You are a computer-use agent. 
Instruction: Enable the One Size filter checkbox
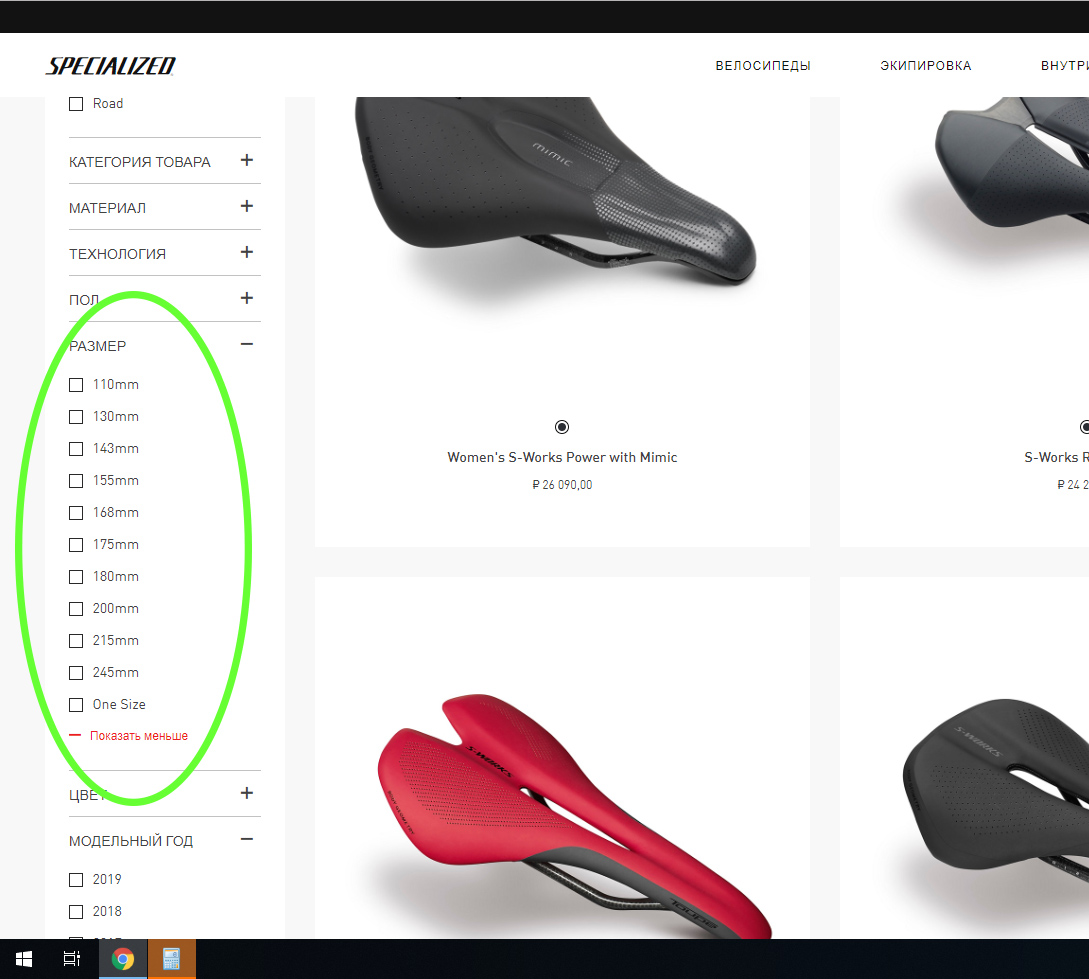pyautogui.click(x=76, y=705)
